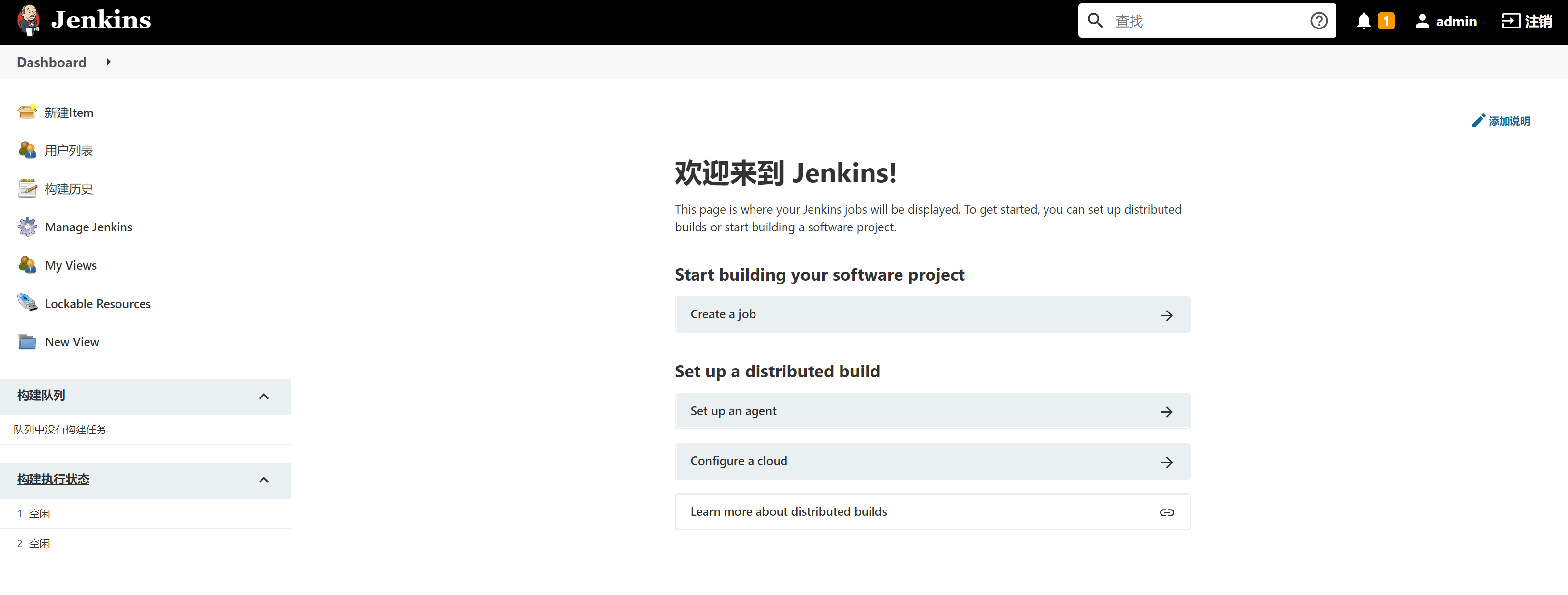Click the orange notification count badge
1568x595 pixels.
point(1386,21)
